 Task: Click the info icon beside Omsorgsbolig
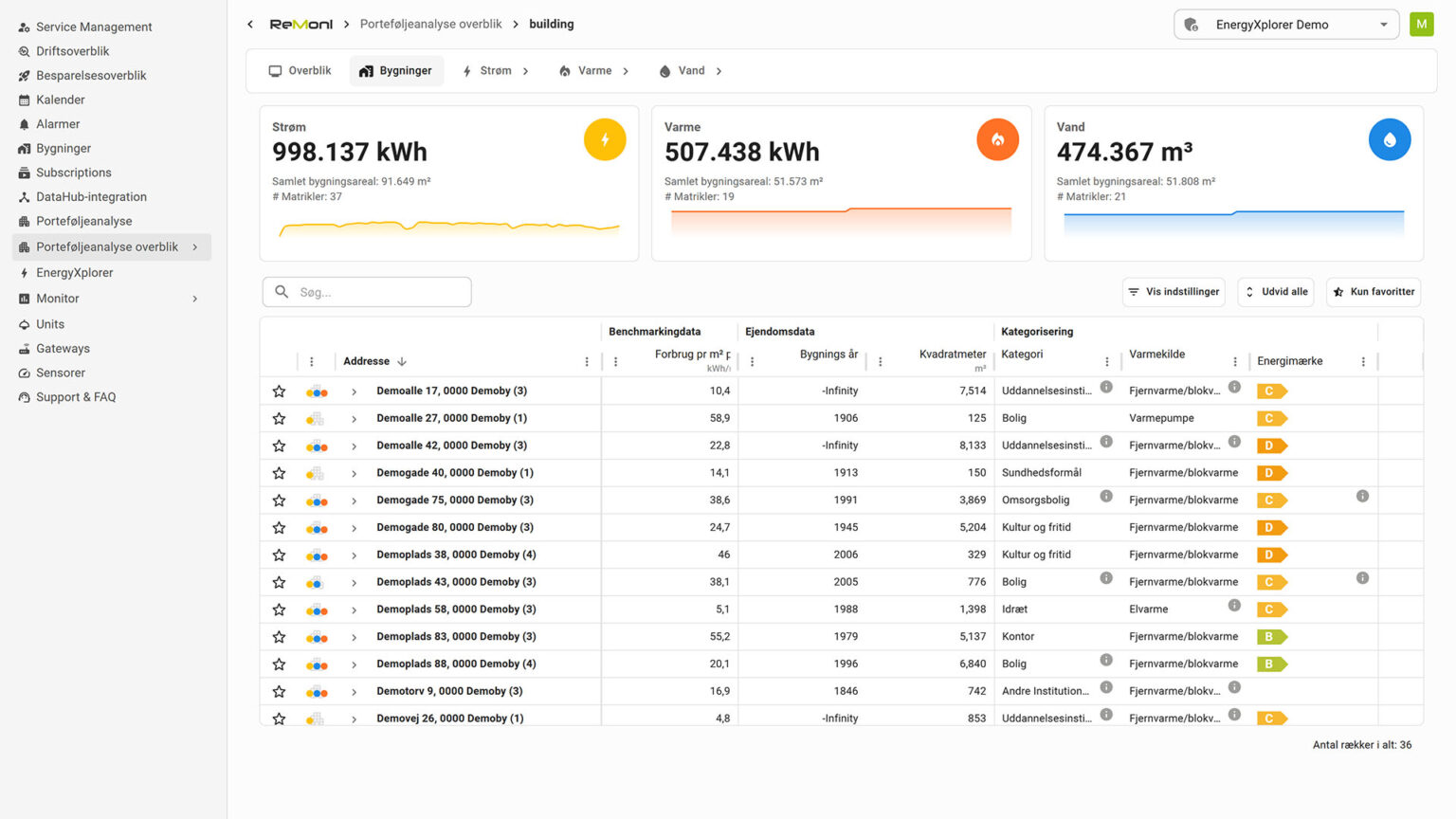click(x=1105, y=497)
